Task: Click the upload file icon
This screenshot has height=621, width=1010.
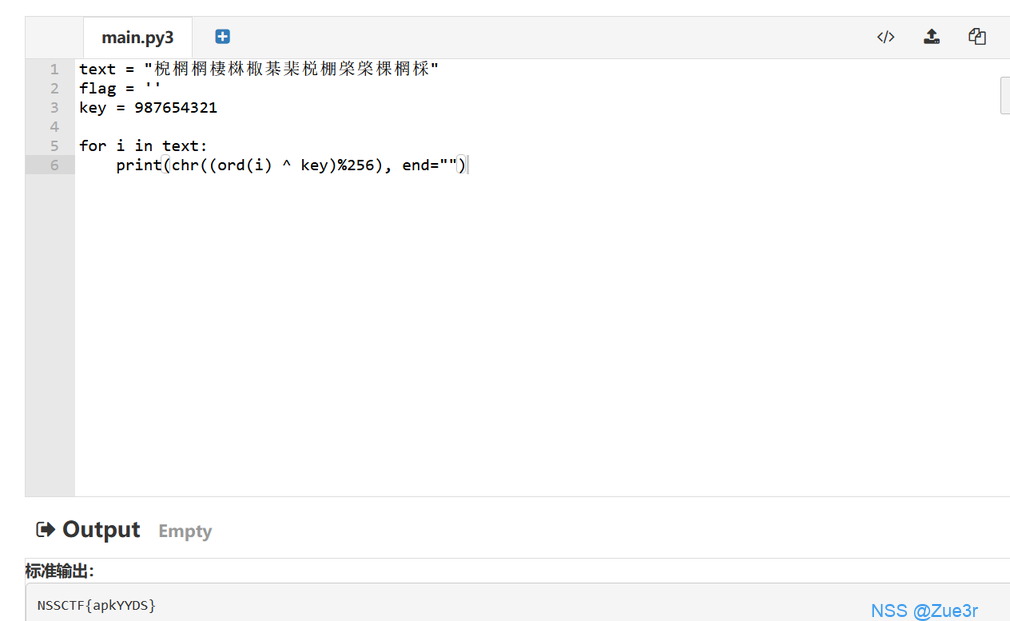Action: (931, 37)
